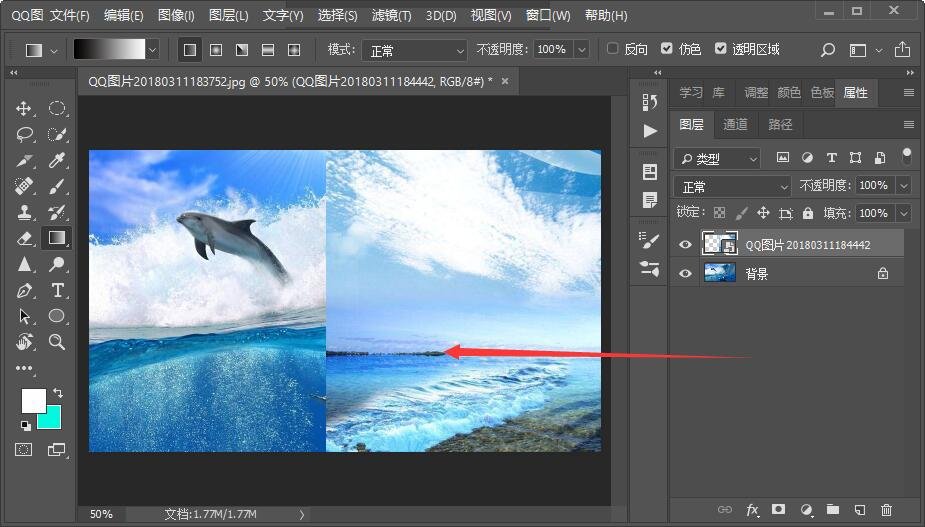
Task: Add a layer mask to selected layer
Action: 779,509
